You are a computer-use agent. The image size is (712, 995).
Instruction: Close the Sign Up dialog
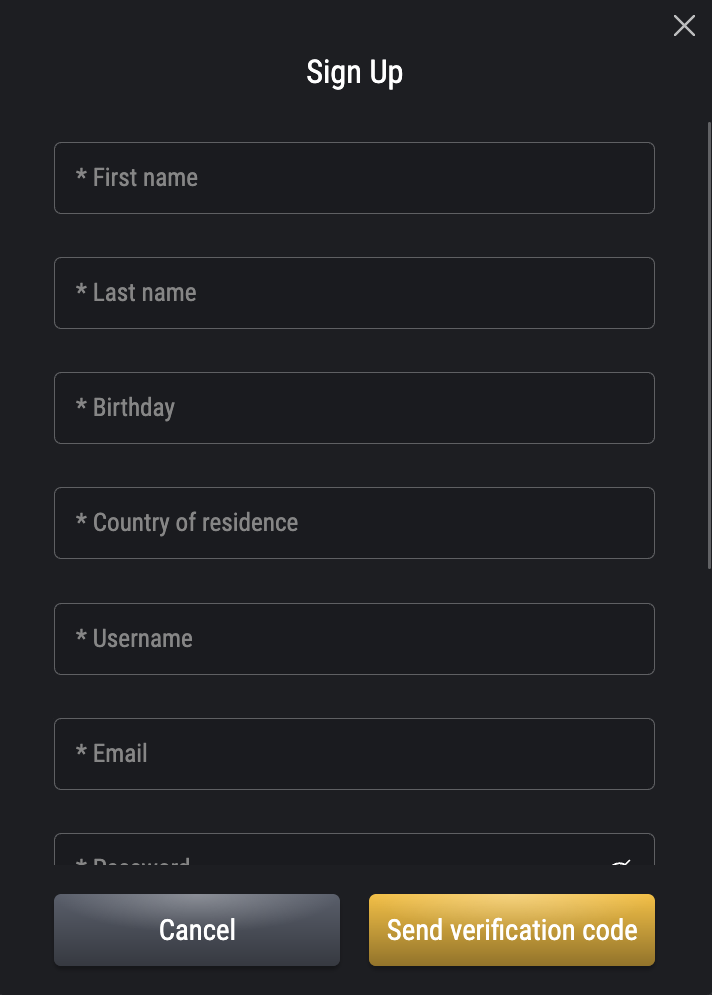pos(684,26)
